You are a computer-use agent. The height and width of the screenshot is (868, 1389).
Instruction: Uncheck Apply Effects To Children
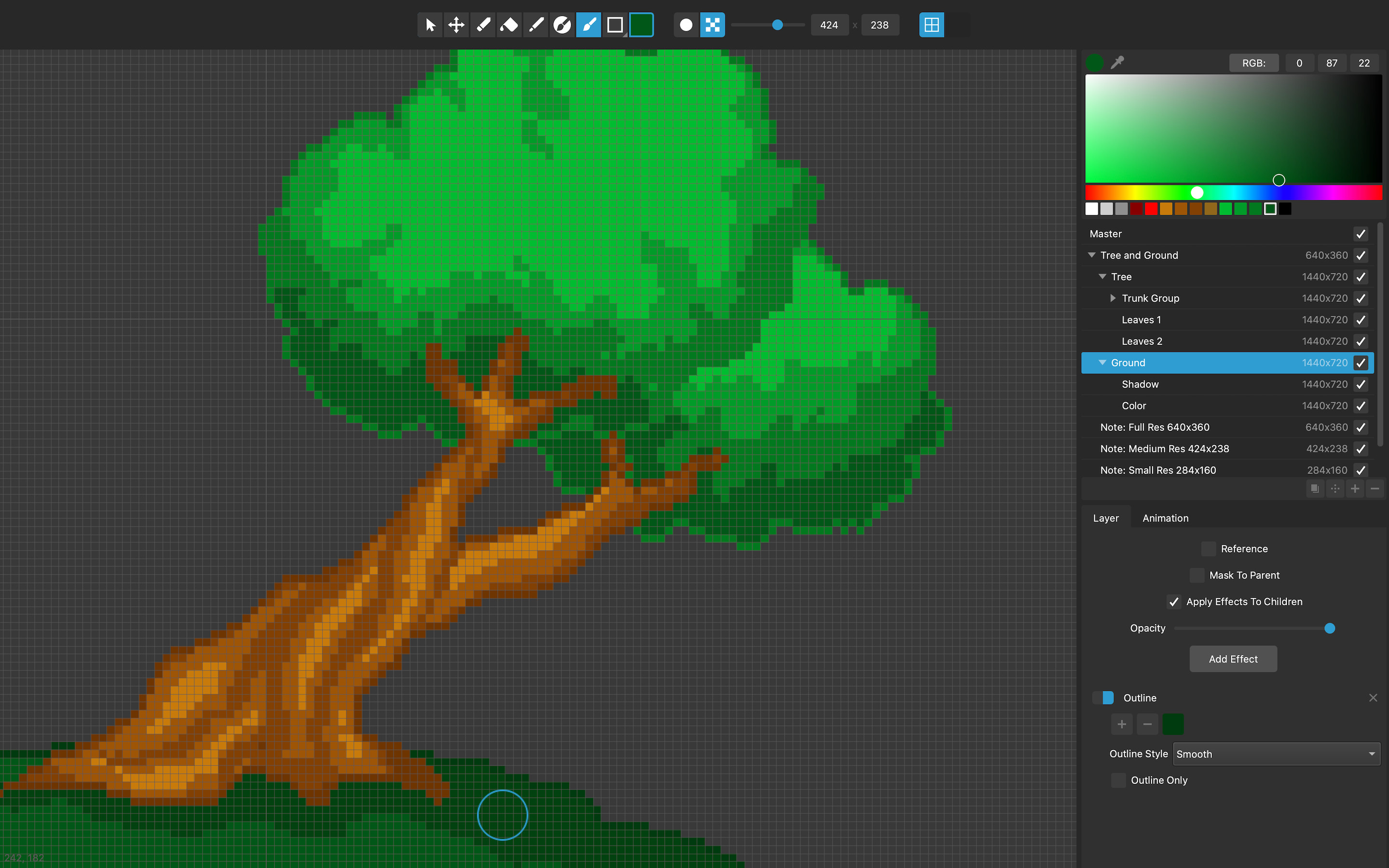(x=1173, y=601)
